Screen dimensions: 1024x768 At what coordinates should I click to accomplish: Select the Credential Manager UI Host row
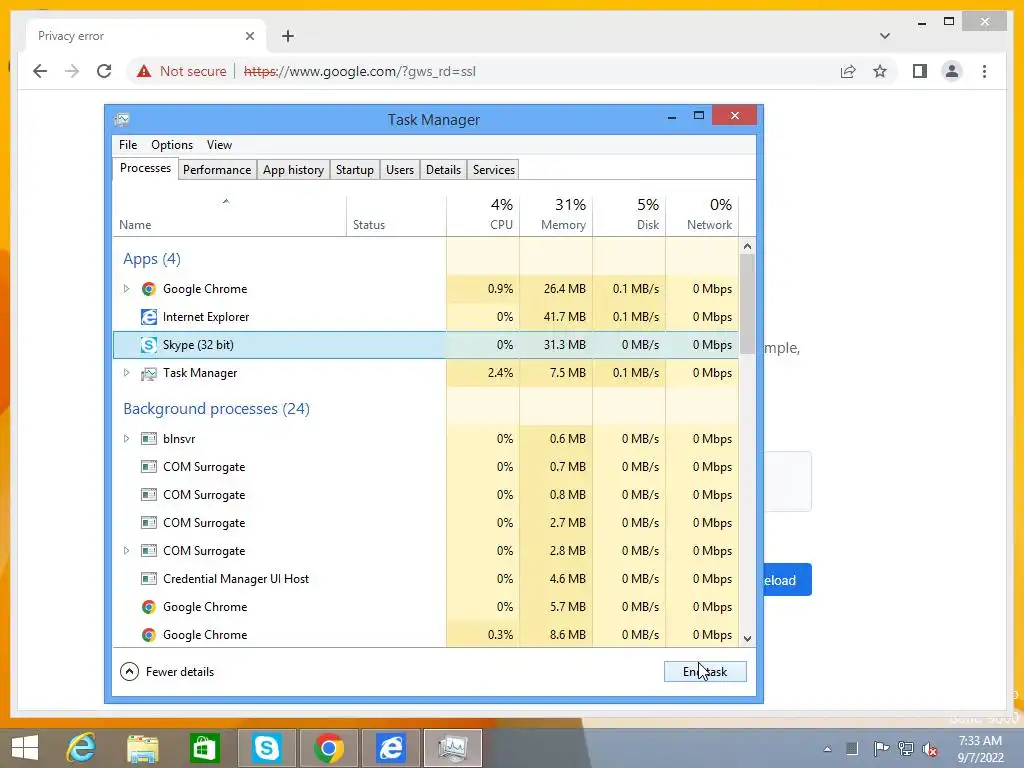(x=426, y=579)
